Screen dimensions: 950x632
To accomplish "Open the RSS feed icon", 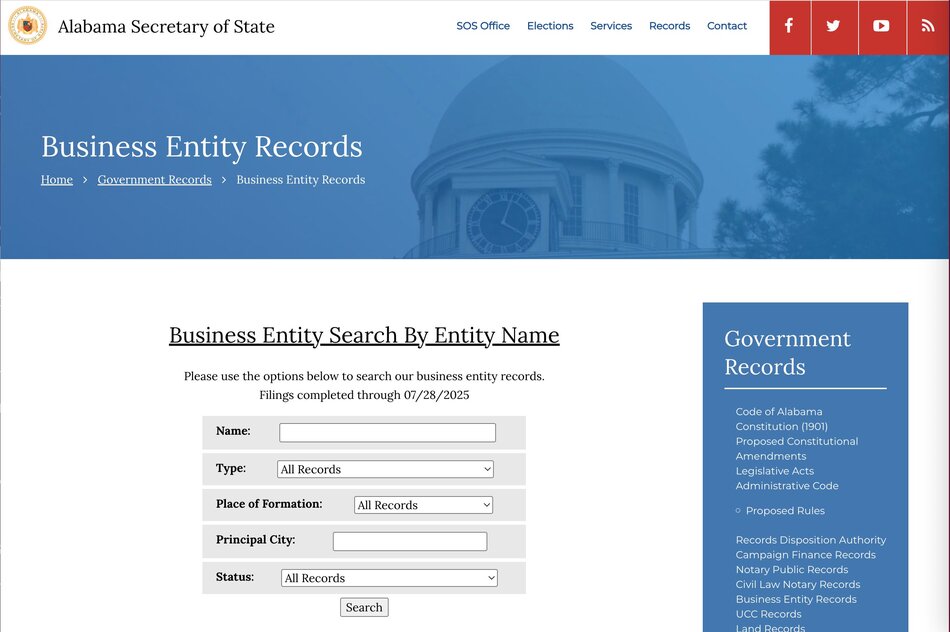I will click(x=928, y=27).
